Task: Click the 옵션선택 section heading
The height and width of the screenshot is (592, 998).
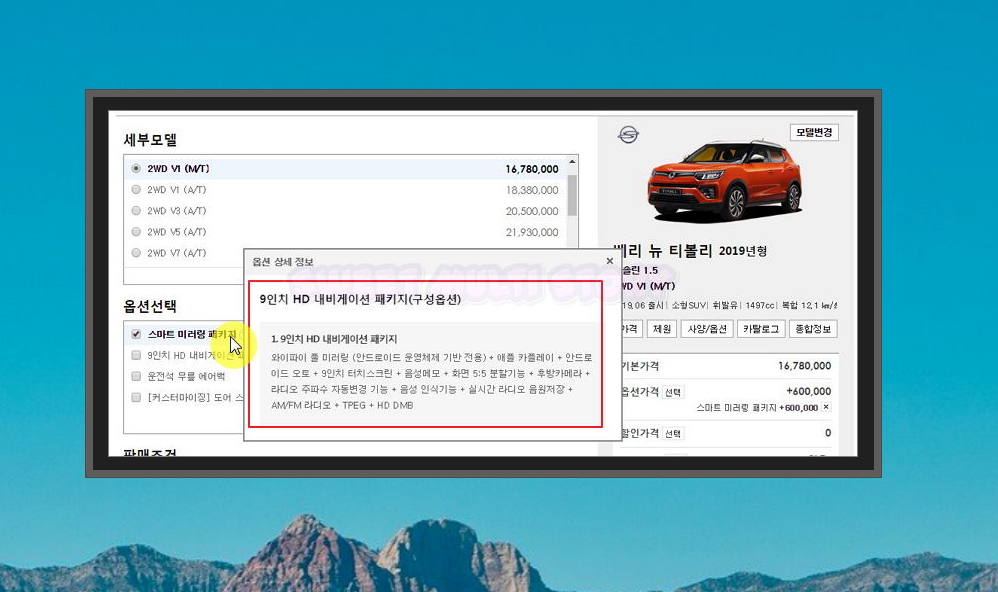Action: point(150,306)
